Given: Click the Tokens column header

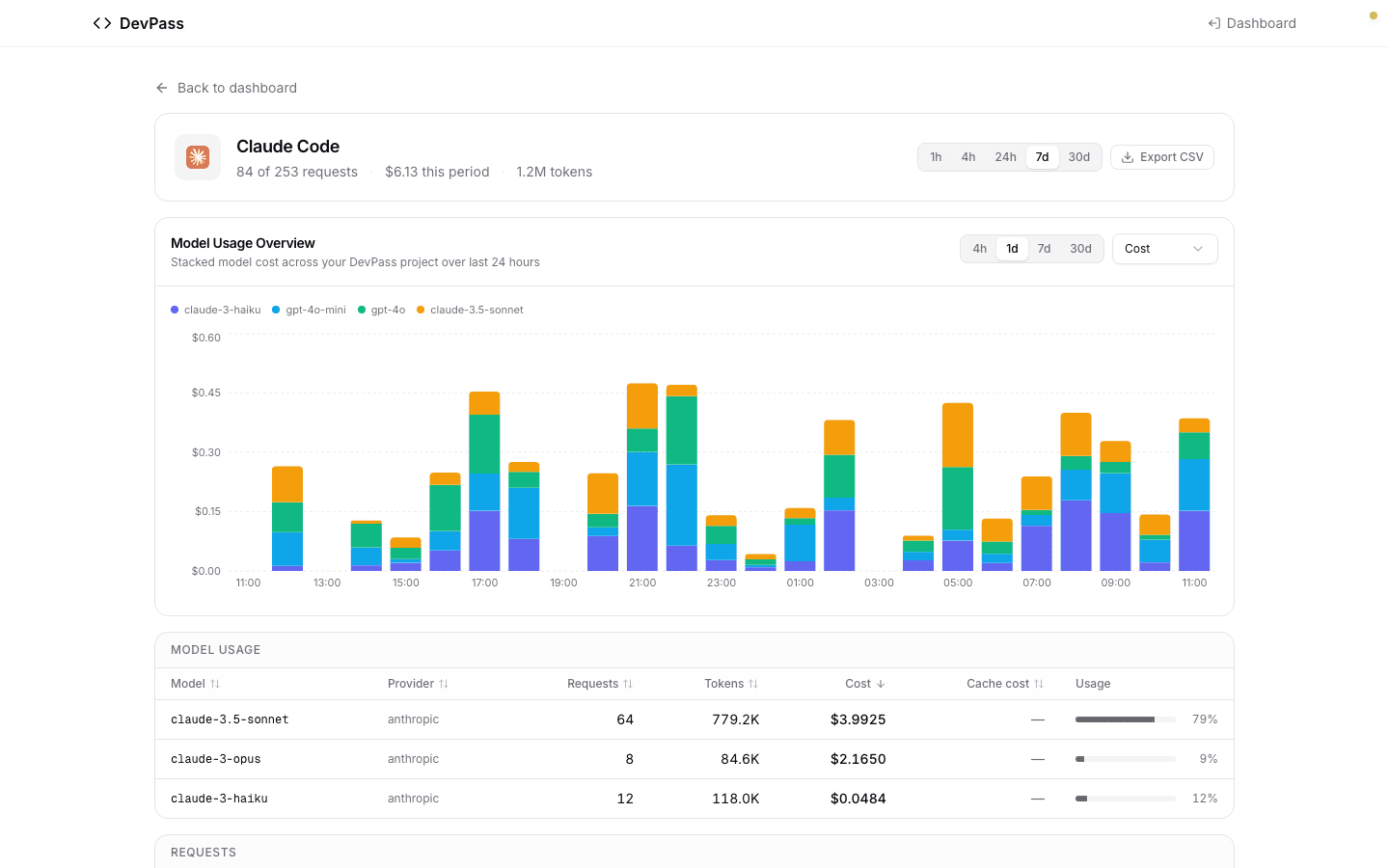Looking at the screenshot, I should [731, 684].
